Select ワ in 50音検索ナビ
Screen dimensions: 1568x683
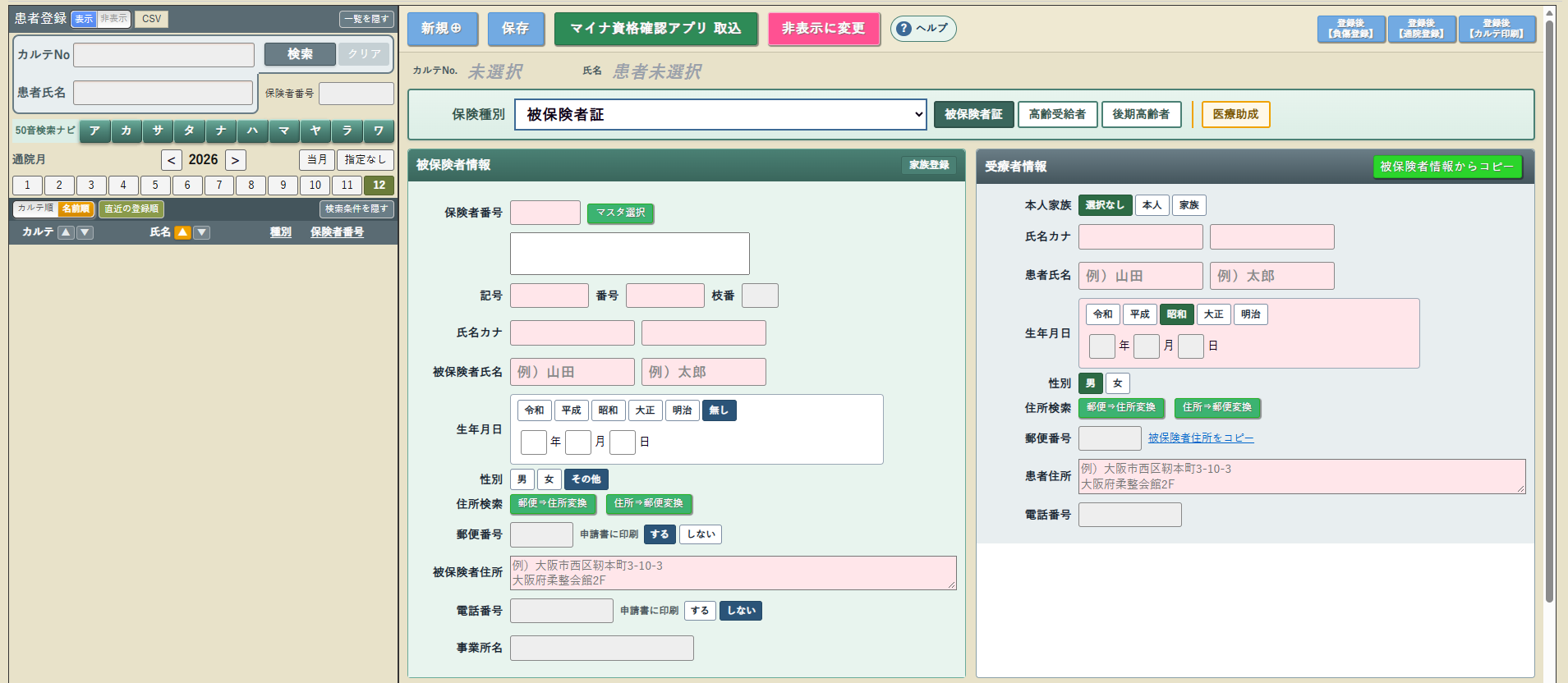pyautogui.click(x=379, y=131)
